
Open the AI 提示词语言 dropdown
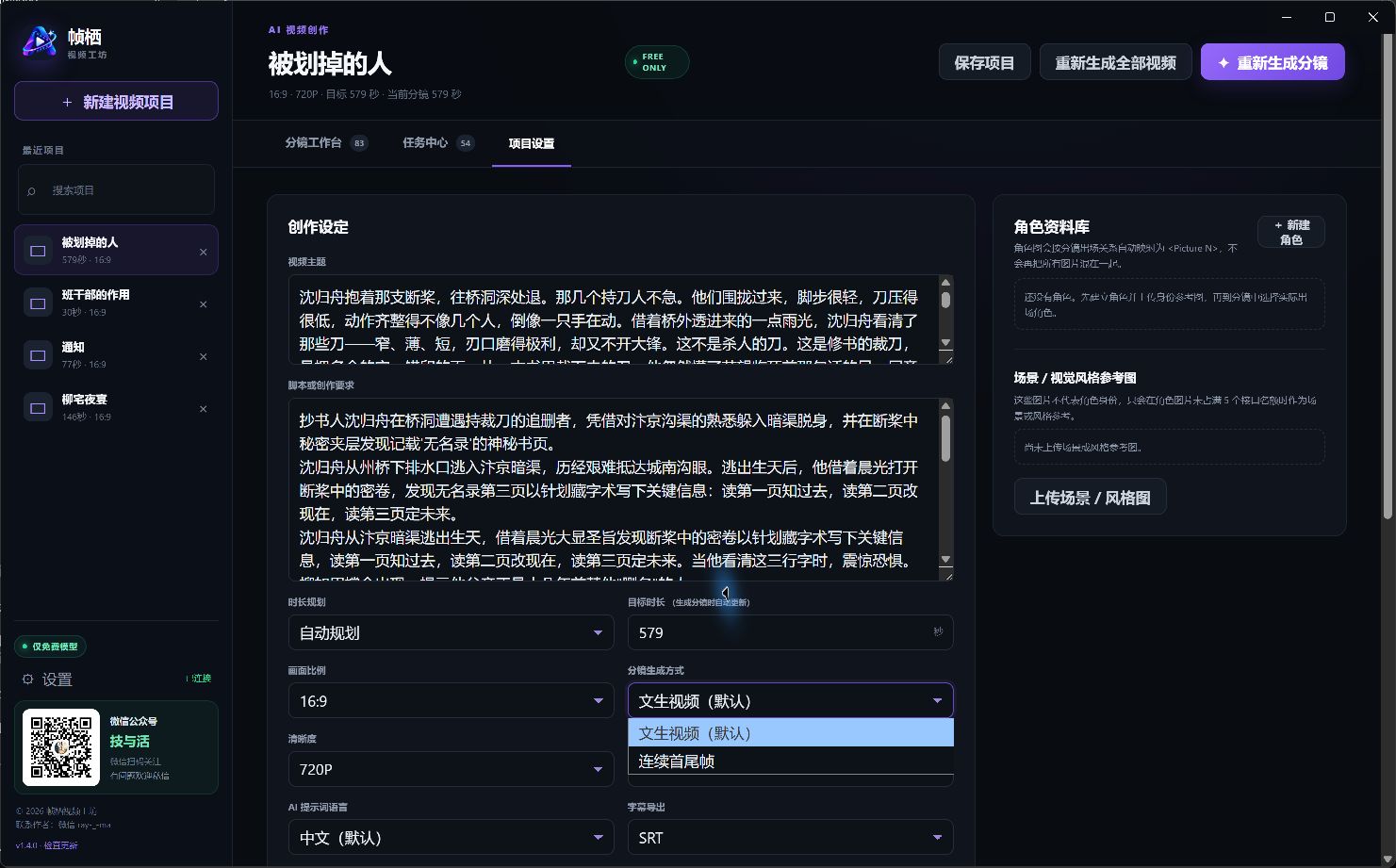[451, 838]
